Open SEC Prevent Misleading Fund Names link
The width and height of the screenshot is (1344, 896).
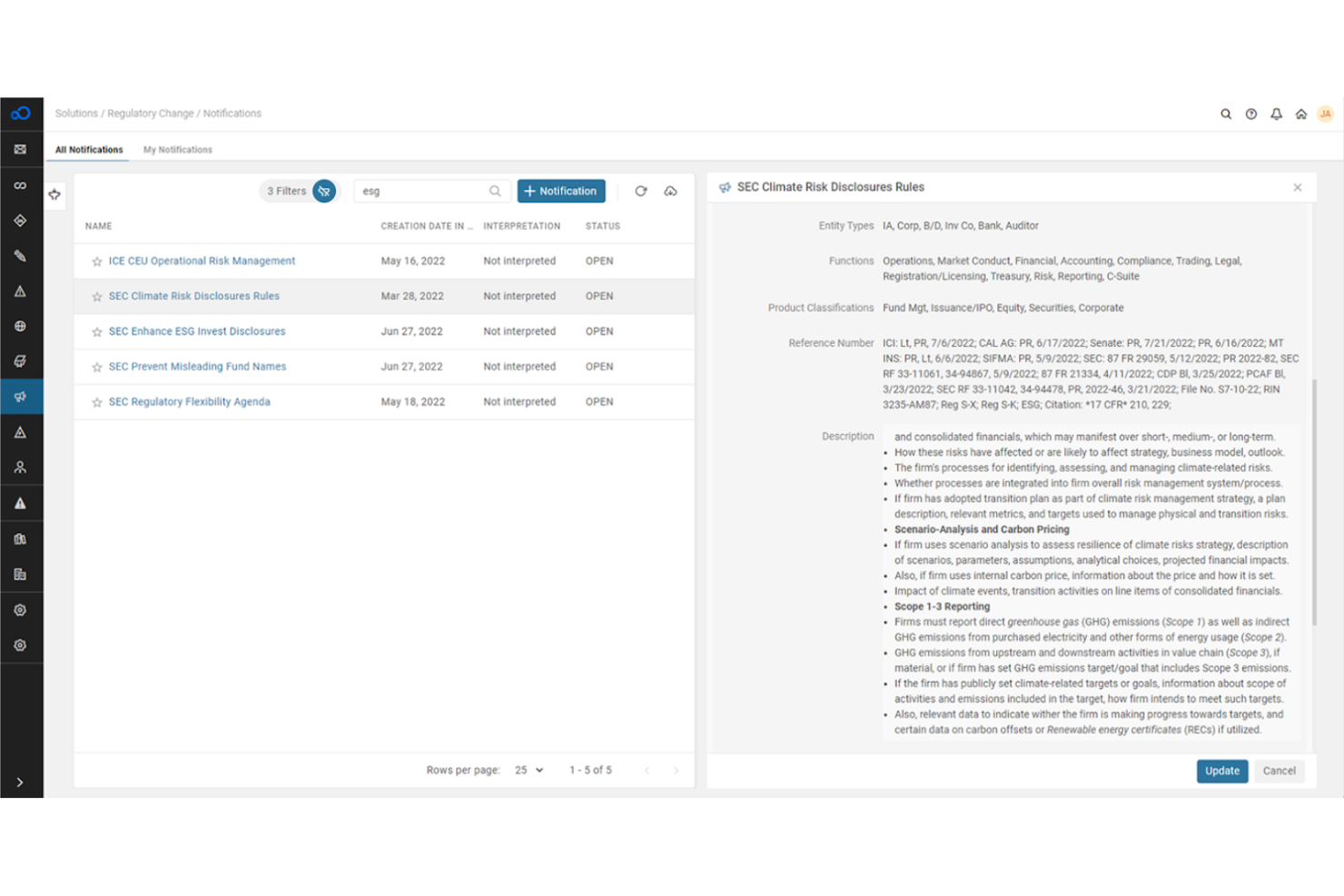[x=197, y=367]
